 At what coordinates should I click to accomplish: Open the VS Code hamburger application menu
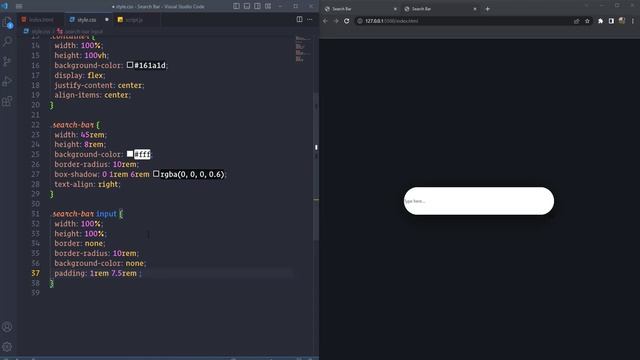point(19,6)
